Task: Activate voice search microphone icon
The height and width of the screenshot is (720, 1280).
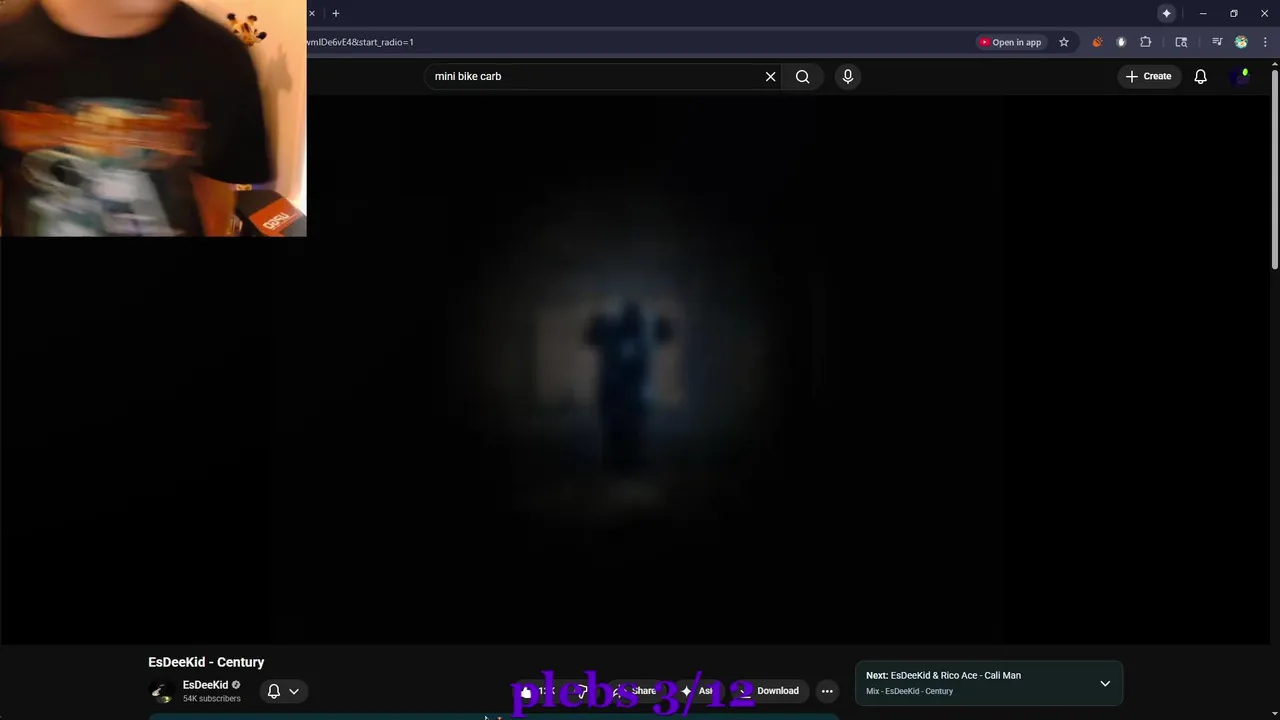Action: click(848, 76)
